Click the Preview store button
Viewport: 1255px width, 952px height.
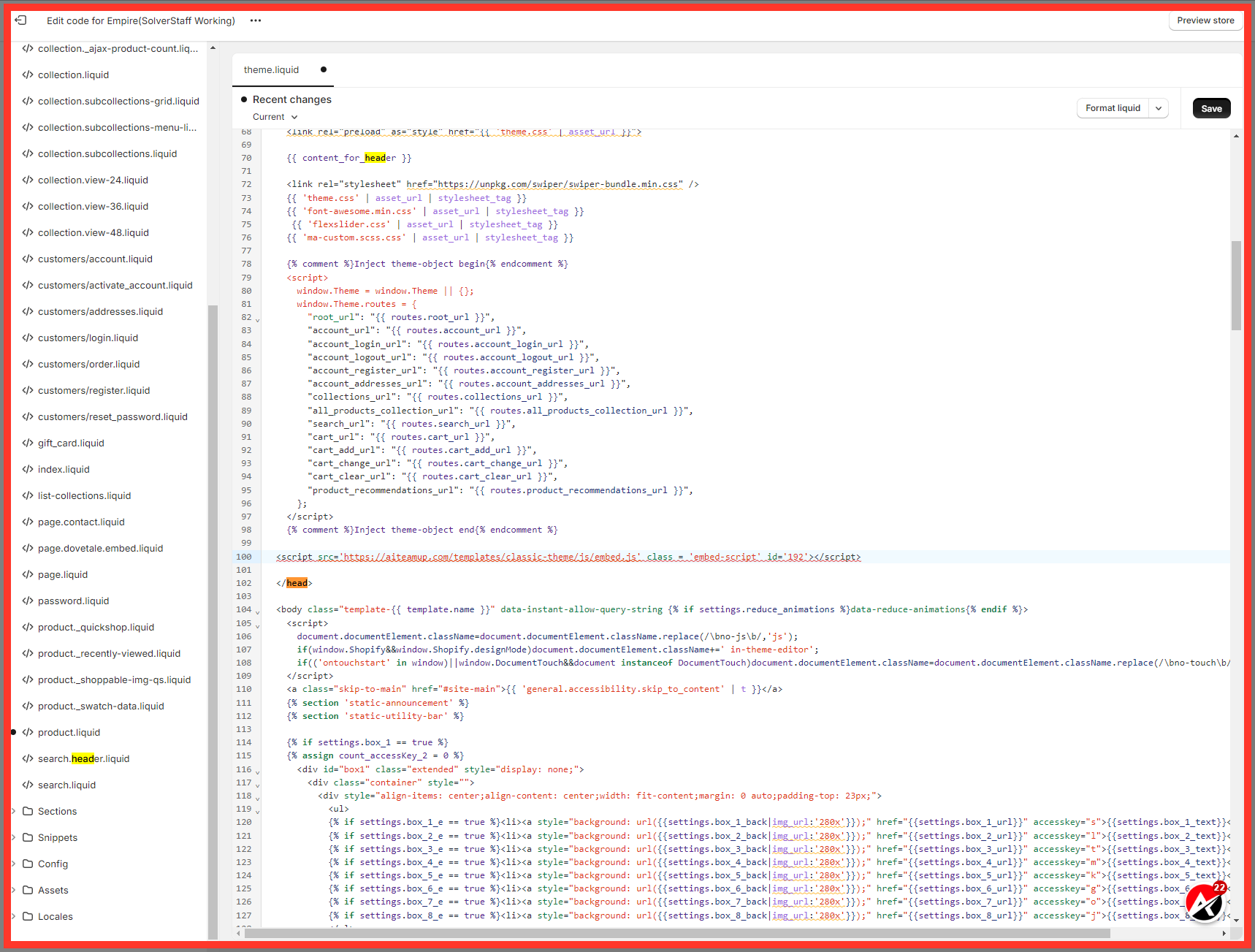tap(1205, 20)
